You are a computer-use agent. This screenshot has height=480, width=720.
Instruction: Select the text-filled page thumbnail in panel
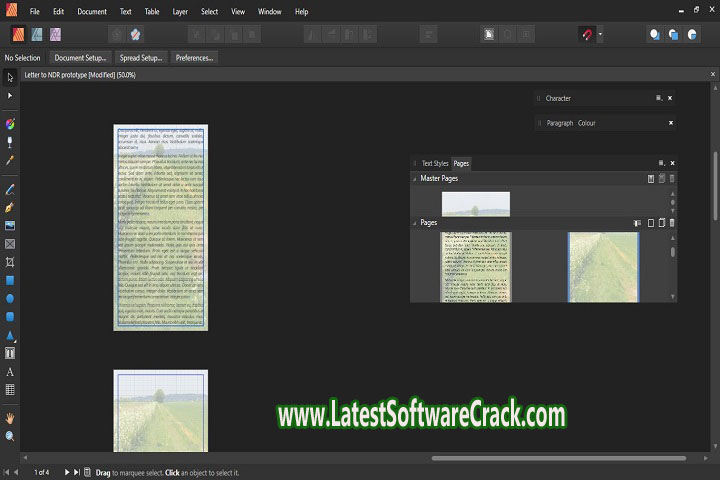pyautogui.click(x=476, y=267)
